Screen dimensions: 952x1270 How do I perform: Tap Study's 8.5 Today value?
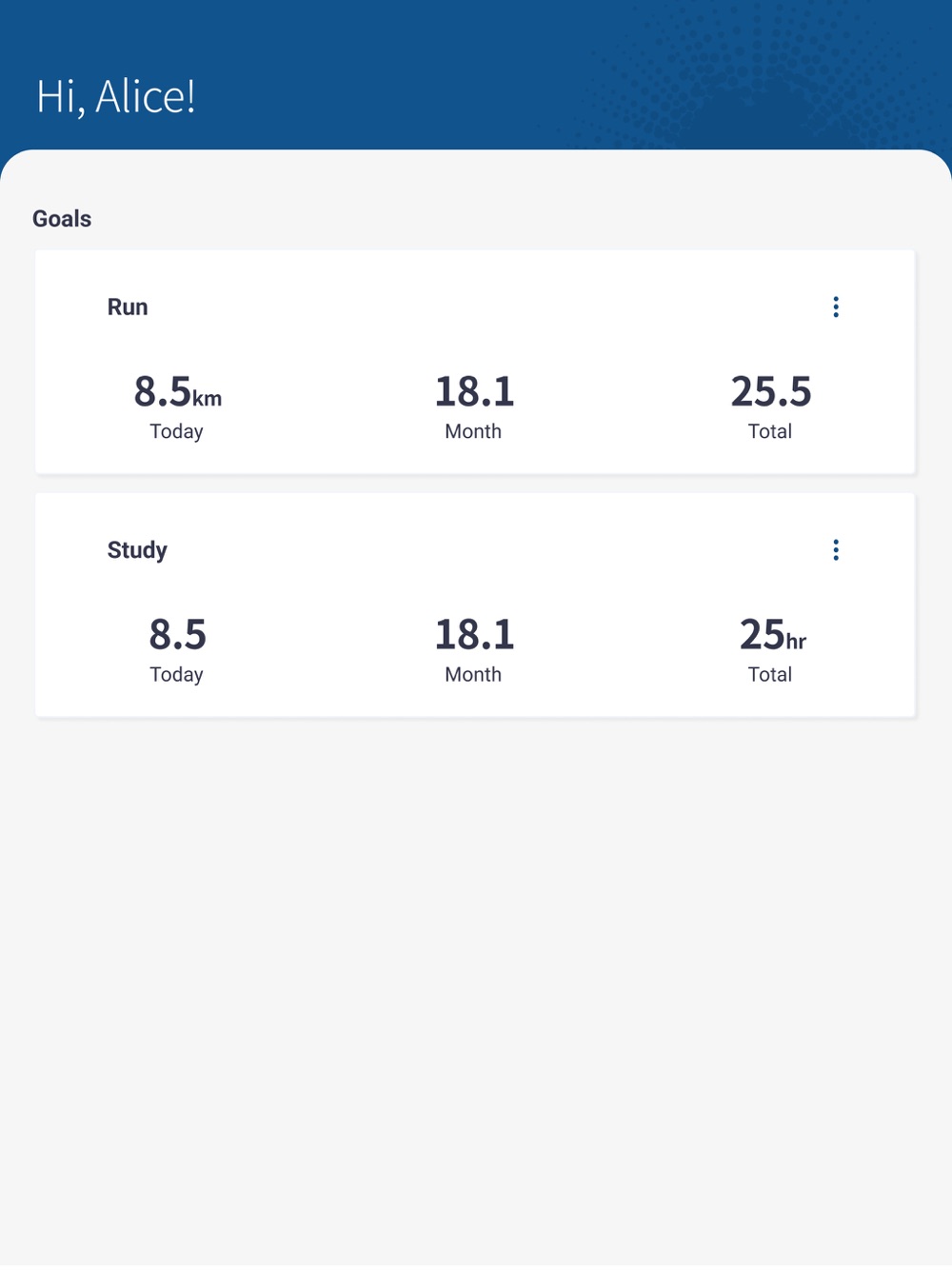tap(177, 634)
